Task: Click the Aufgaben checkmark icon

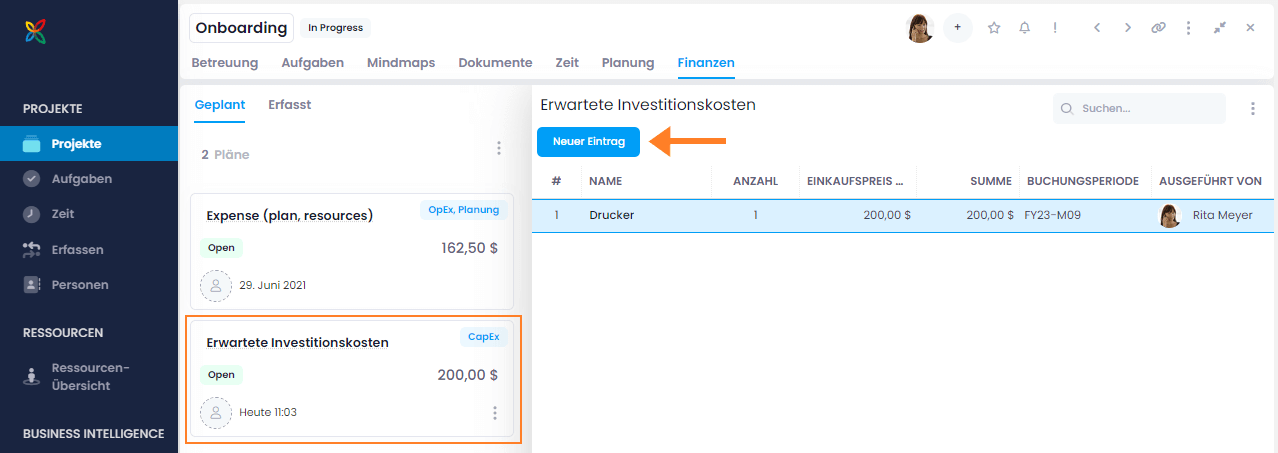Action: click(31, 179)
